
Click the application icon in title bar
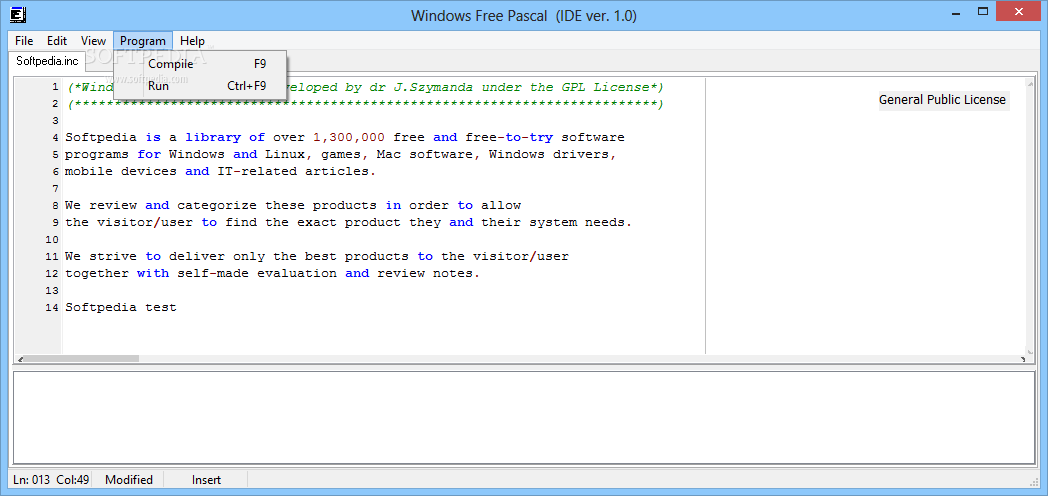tap(19, 13)
